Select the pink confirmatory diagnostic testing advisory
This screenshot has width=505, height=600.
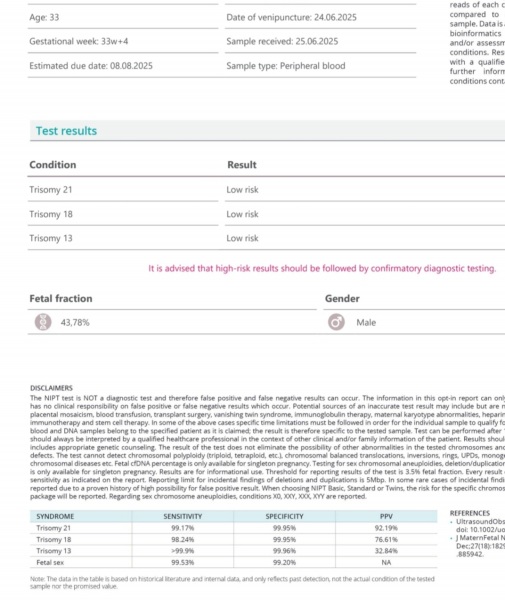click(x=322, y=269)
